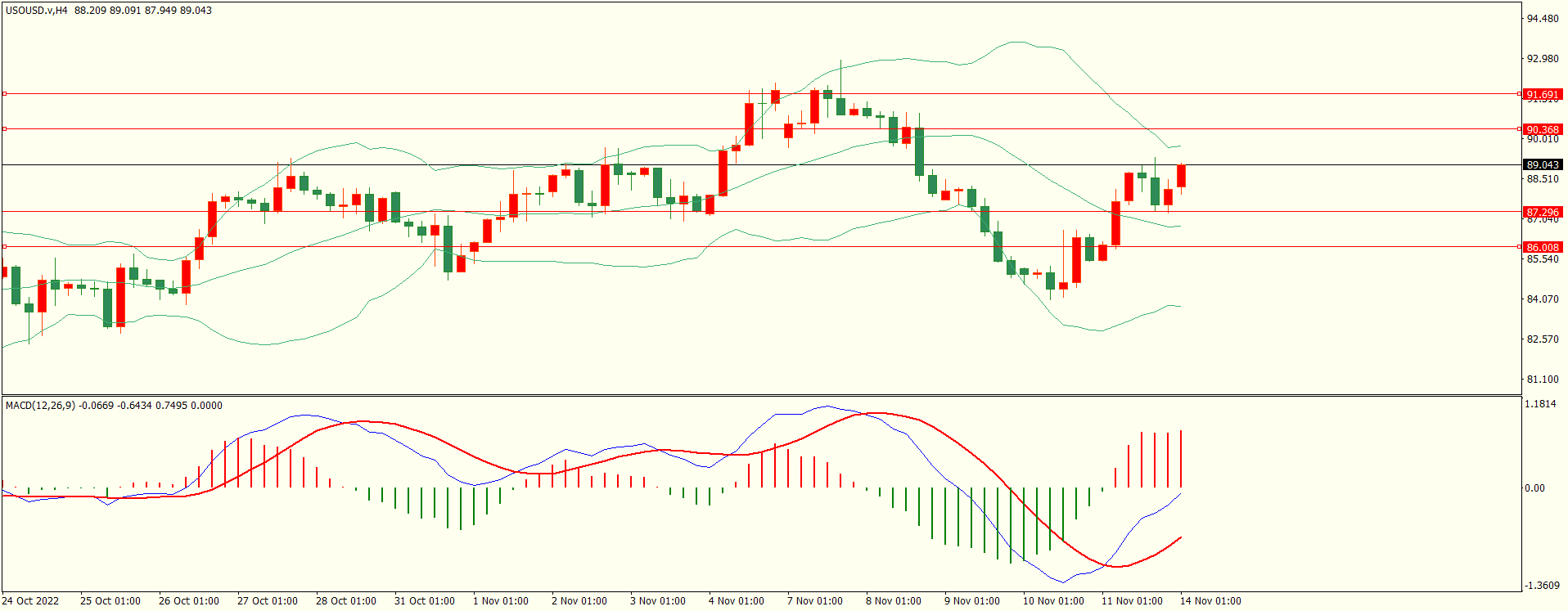Click the 14 Nov 01:00 time label
This screenshot has width=1568, height=611.
tap(1210, 600)
